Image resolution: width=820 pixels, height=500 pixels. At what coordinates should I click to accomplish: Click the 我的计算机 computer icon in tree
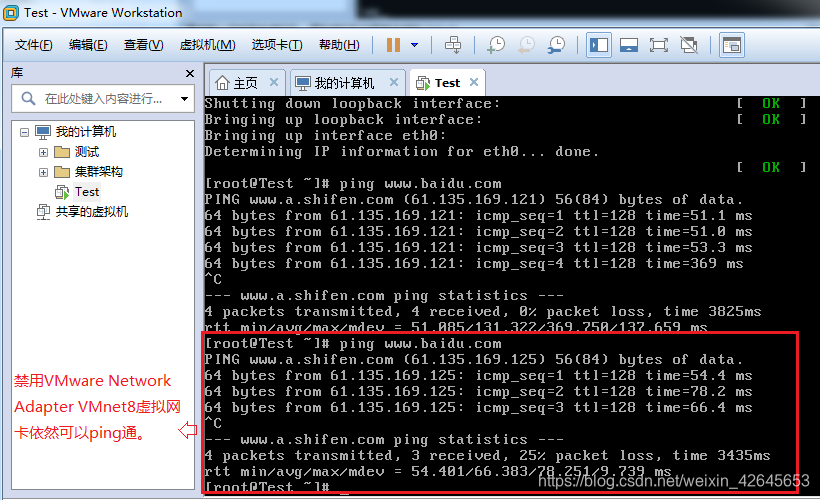click(x=43, y=132)
